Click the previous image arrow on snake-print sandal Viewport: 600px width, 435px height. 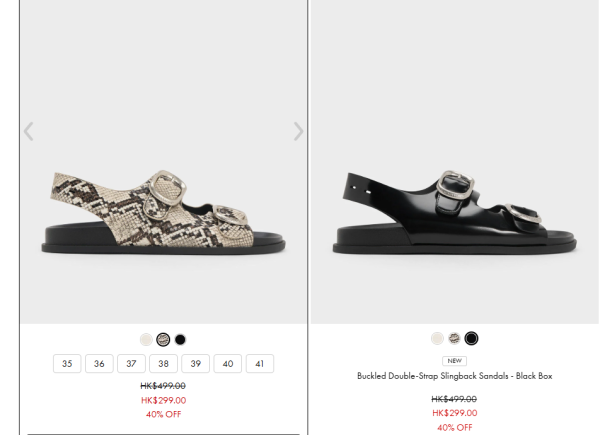coord(29,131)
